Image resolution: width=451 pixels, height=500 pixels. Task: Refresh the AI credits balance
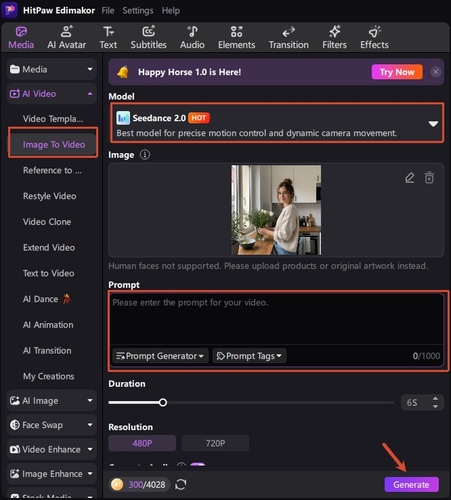[x=181, y=484]
